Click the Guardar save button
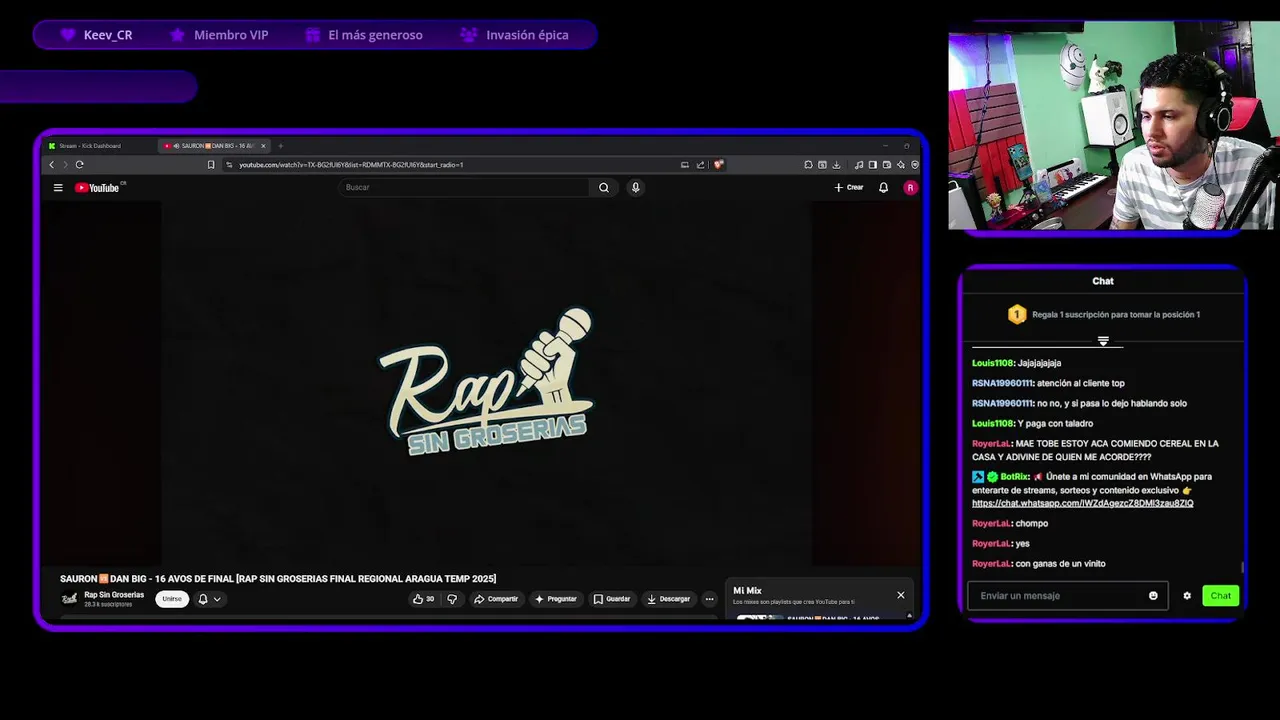This screenshot has width=1280, height=720. 612,599
